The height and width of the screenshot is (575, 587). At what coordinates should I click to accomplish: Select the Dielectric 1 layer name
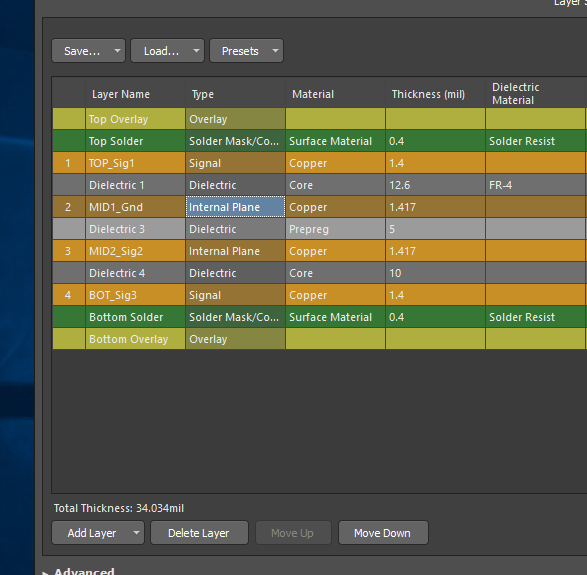click(135, 185)
